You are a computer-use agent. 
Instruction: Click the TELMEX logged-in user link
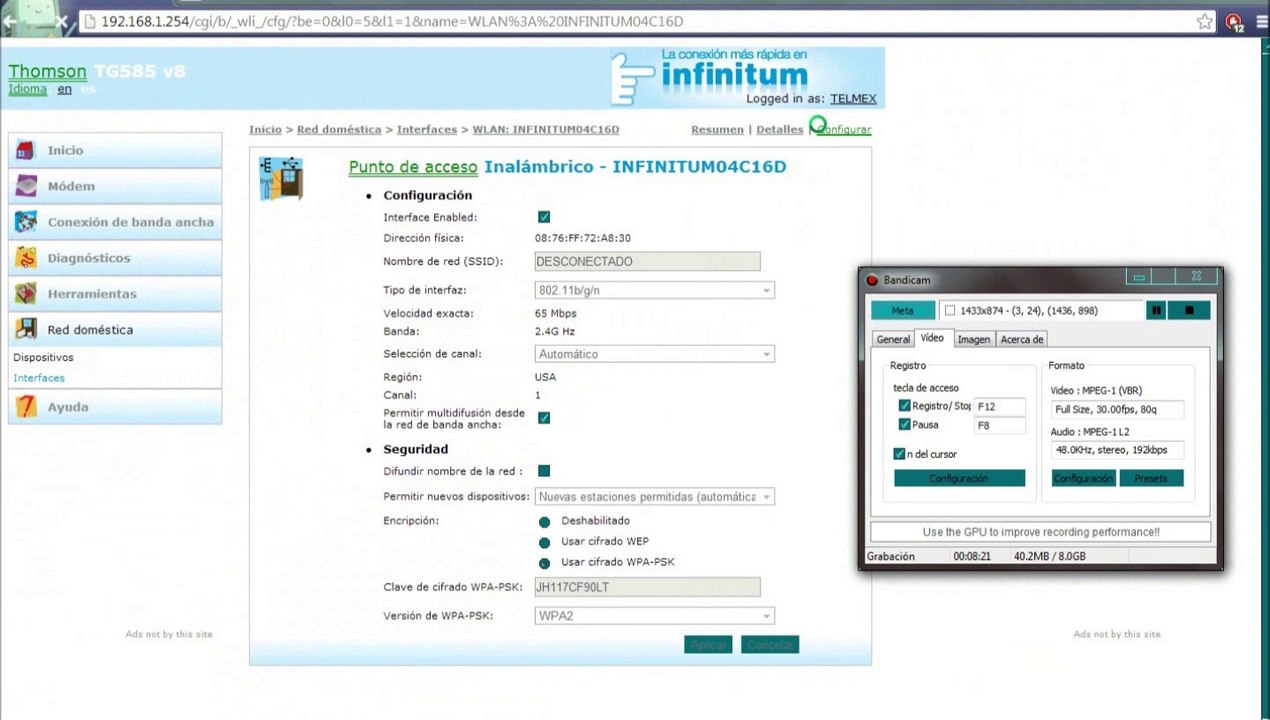[x=853, y=99]
